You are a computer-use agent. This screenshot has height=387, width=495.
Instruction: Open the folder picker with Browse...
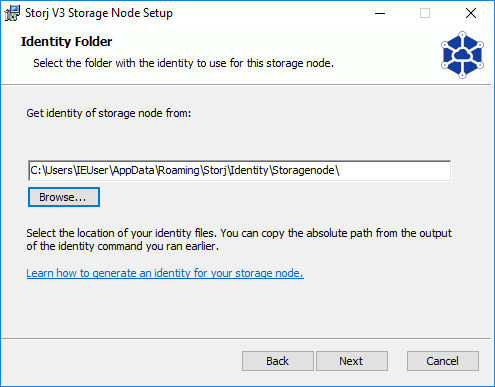pos(64,197)
